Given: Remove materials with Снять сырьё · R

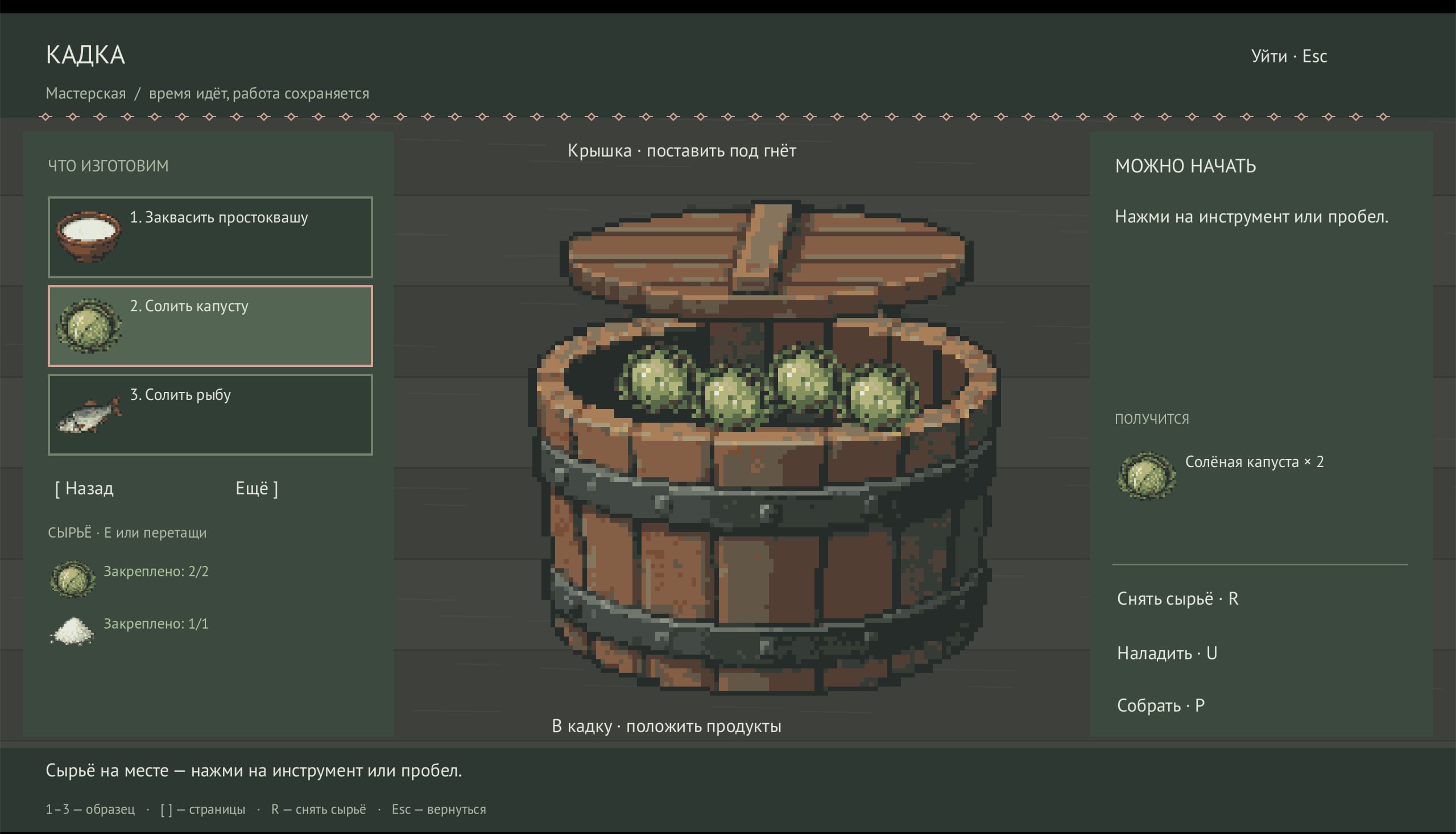Looking at the screenshot, I should tap(1177, 599).
